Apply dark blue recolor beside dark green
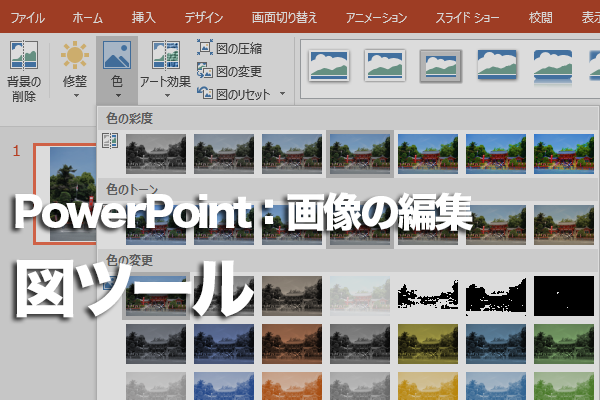The height and width of the screenshot is (400, 600). (496, 344)
